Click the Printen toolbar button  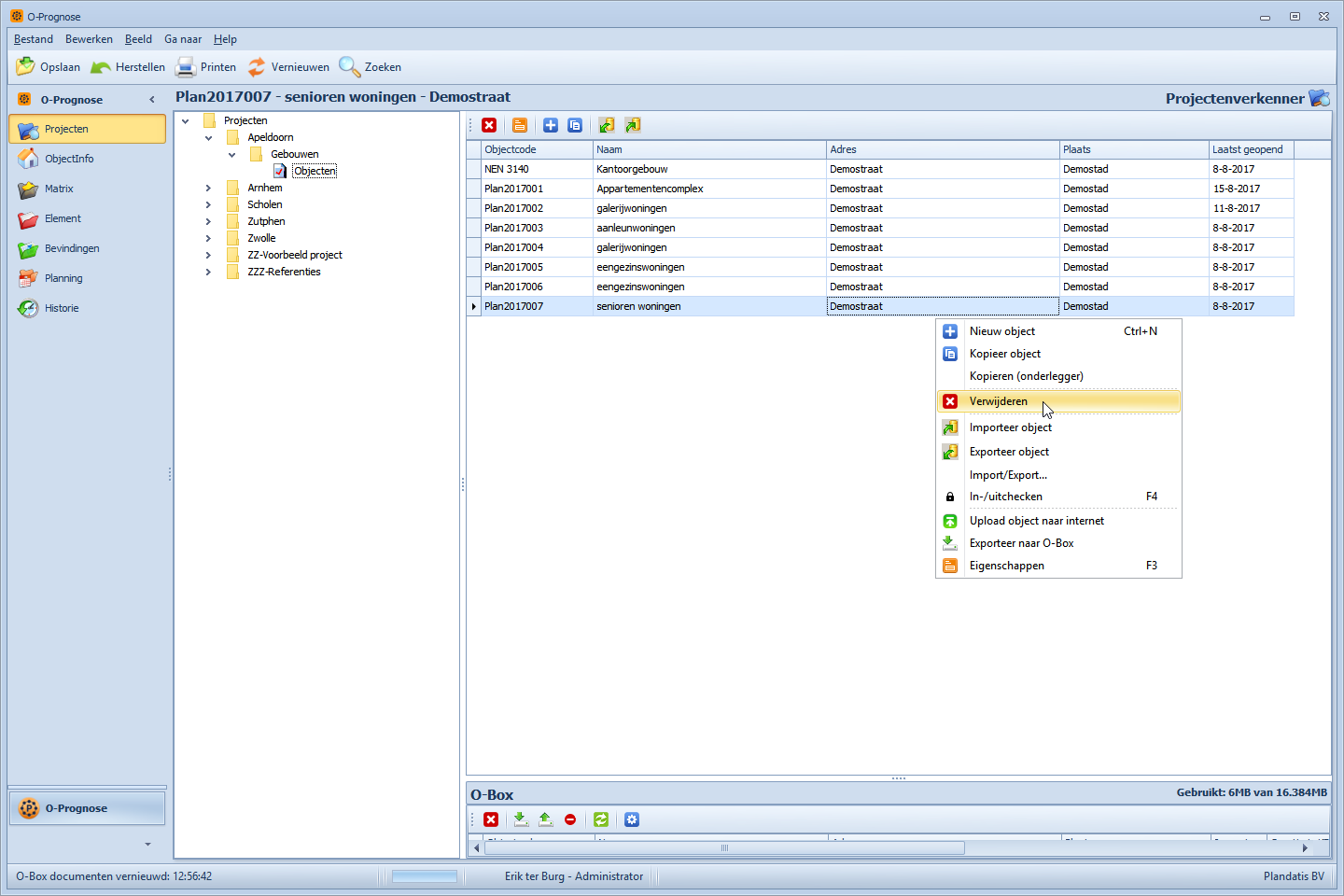pos(206,67)
